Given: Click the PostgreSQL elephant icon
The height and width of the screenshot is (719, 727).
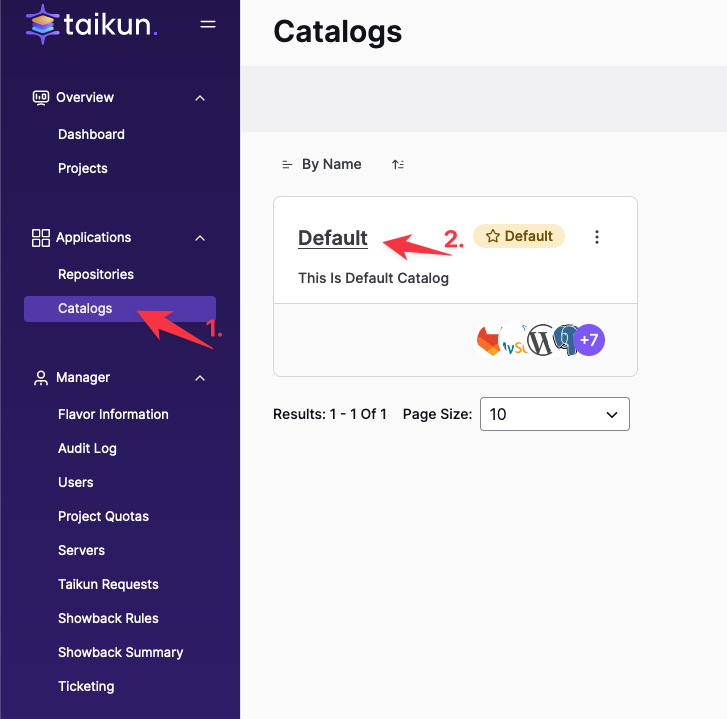Looking at the screenshot, I should coord(565,339).
